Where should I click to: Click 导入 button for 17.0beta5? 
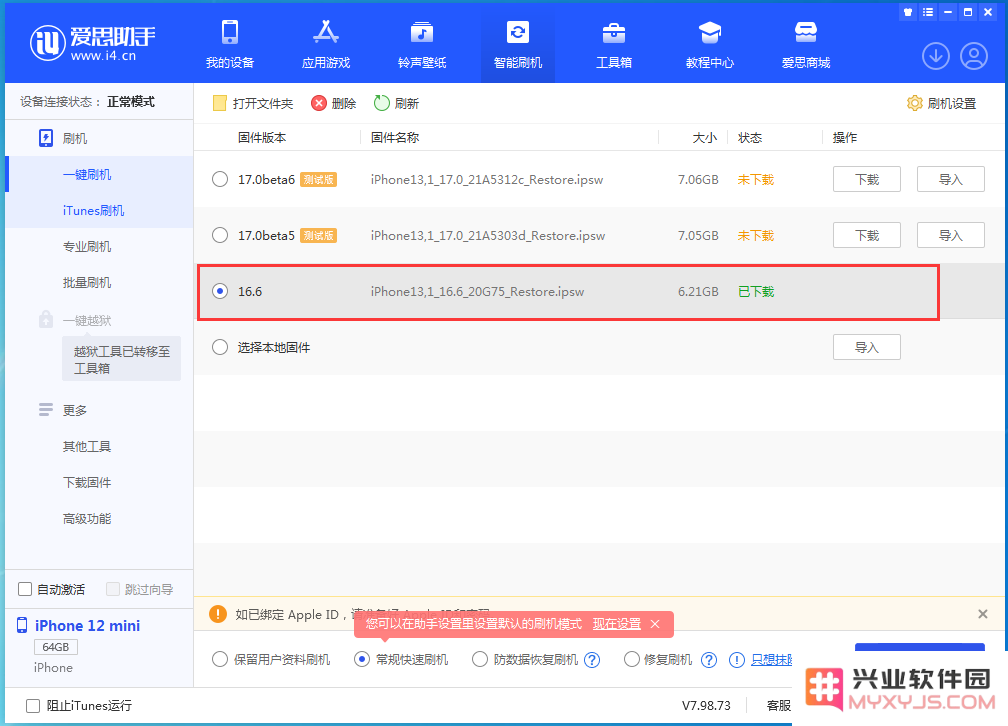point(950,235)
